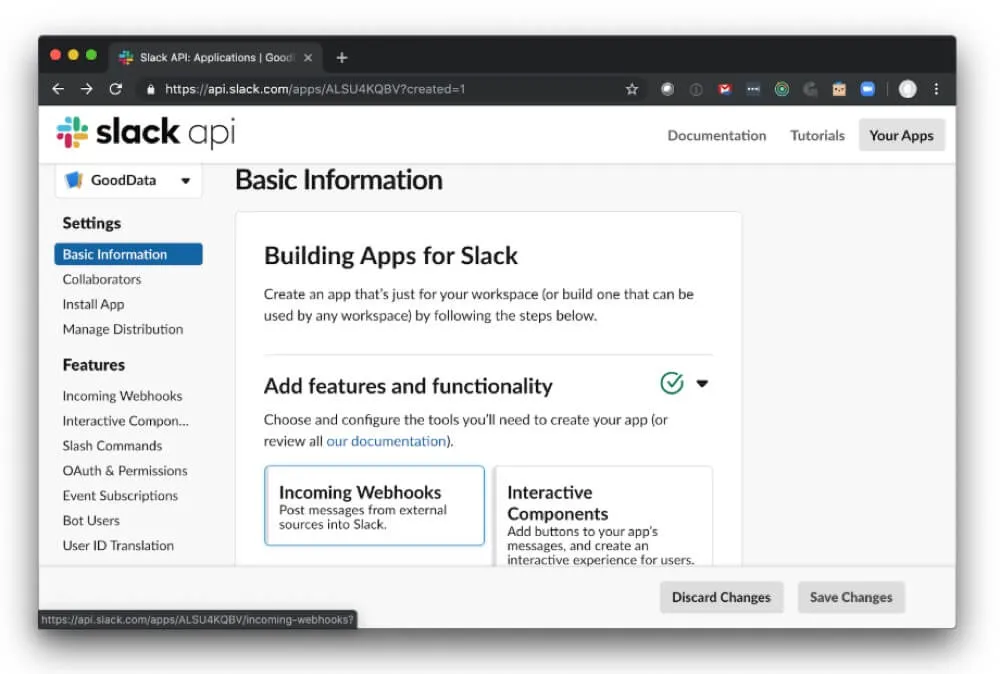Click the Slack API logo
1000x674 pixels.
tap(144, 131)
